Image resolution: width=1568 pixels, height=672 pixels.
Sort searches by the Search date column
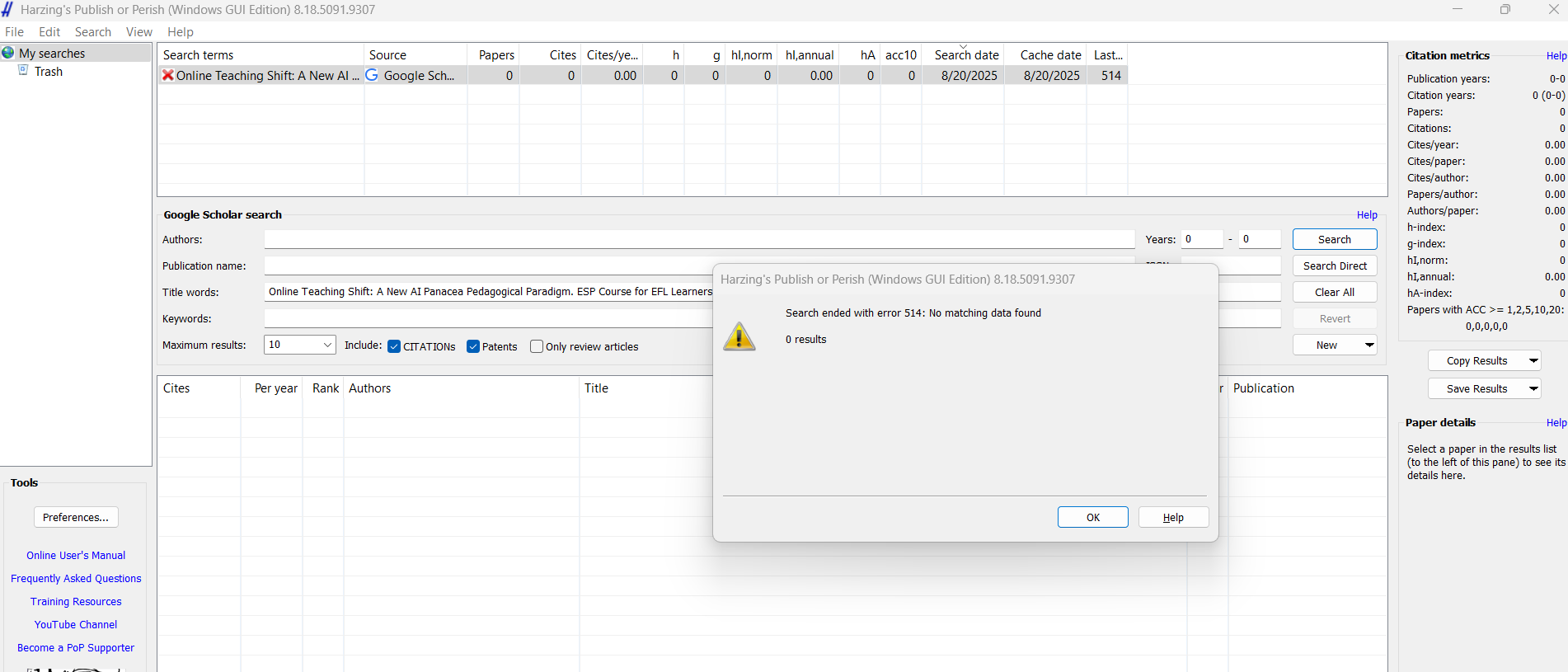tap(964, 55)
